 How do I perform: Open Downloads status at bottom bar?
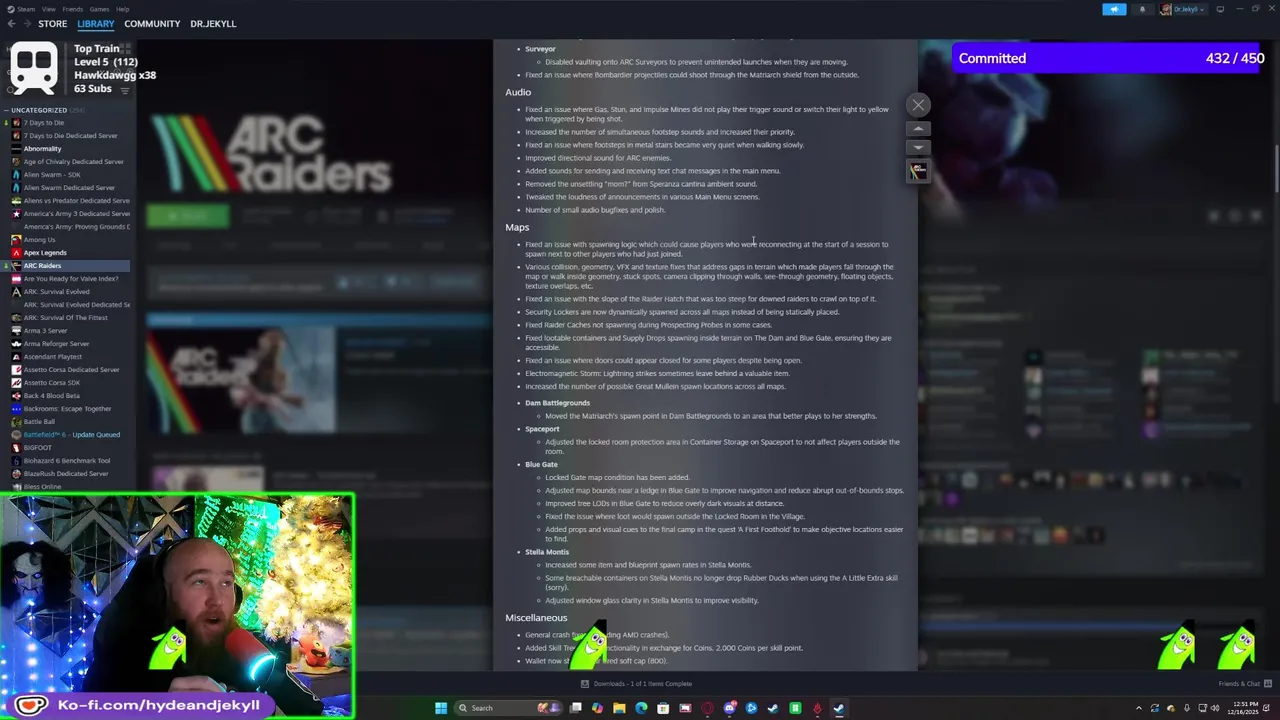pyautogui.click(x=637, y=684)
